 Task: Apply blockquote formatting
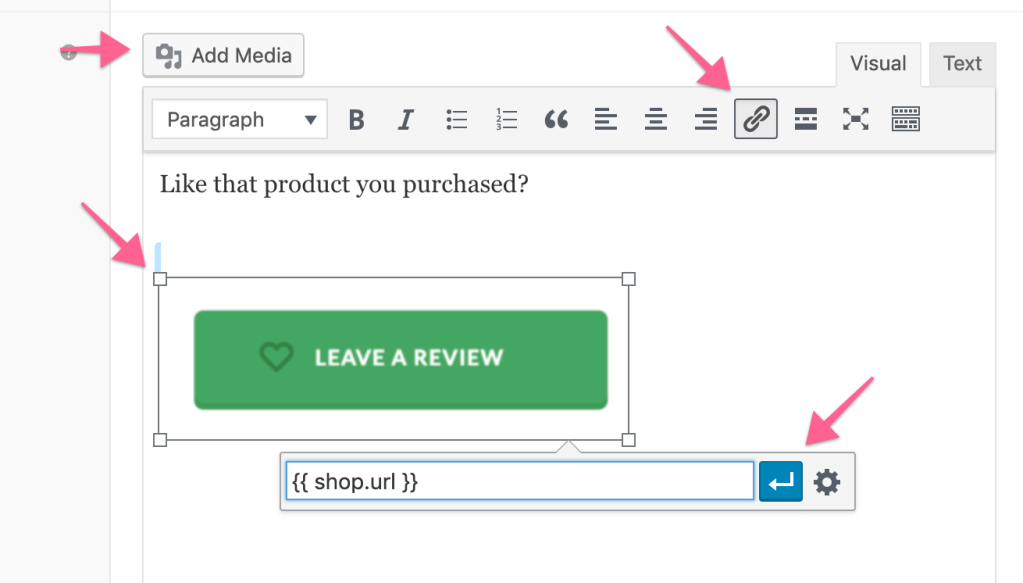556,119
